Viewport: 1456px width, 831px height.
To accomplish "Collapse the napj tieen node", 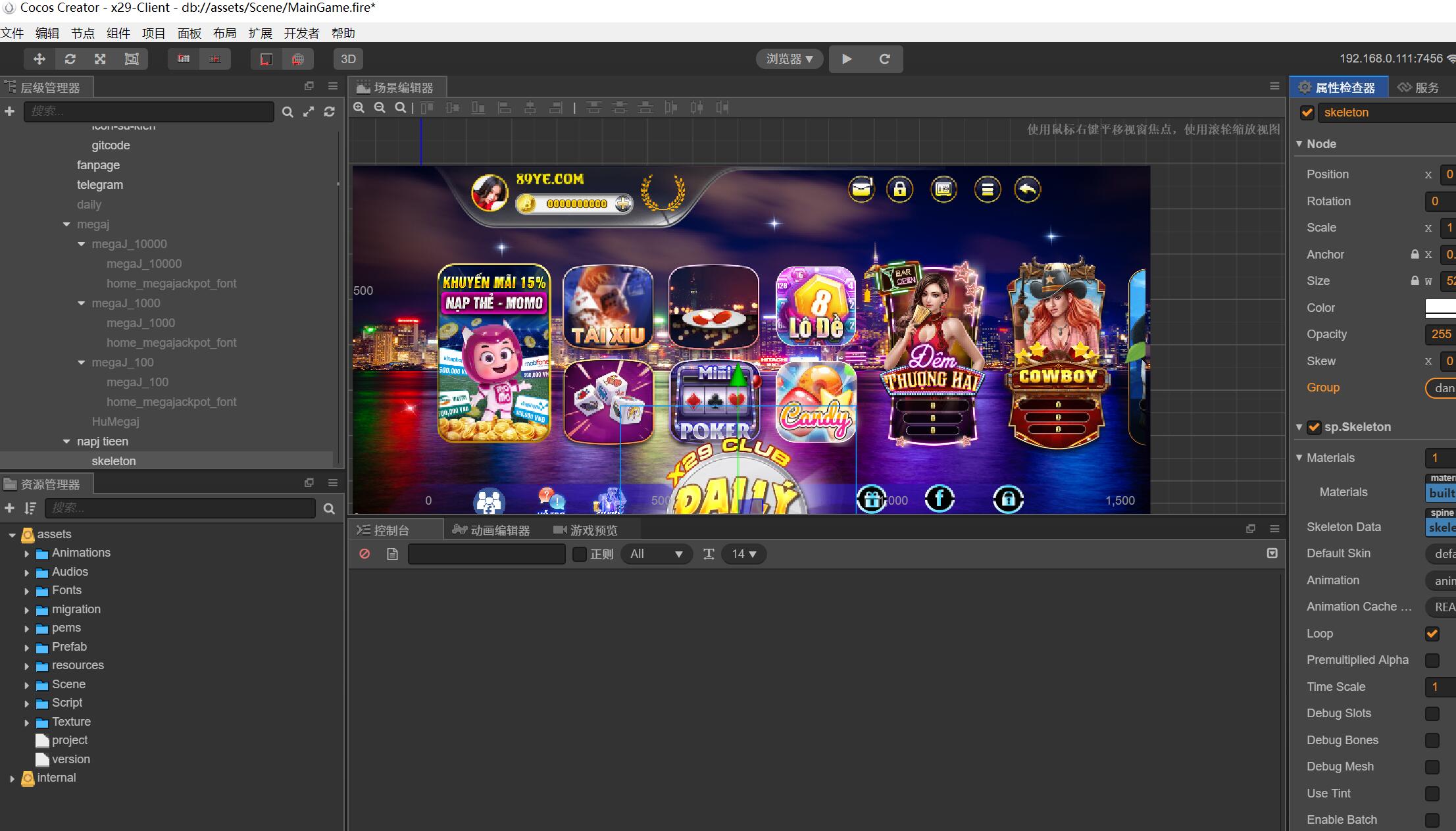I will pyautogui.click(x=66, y=441).
